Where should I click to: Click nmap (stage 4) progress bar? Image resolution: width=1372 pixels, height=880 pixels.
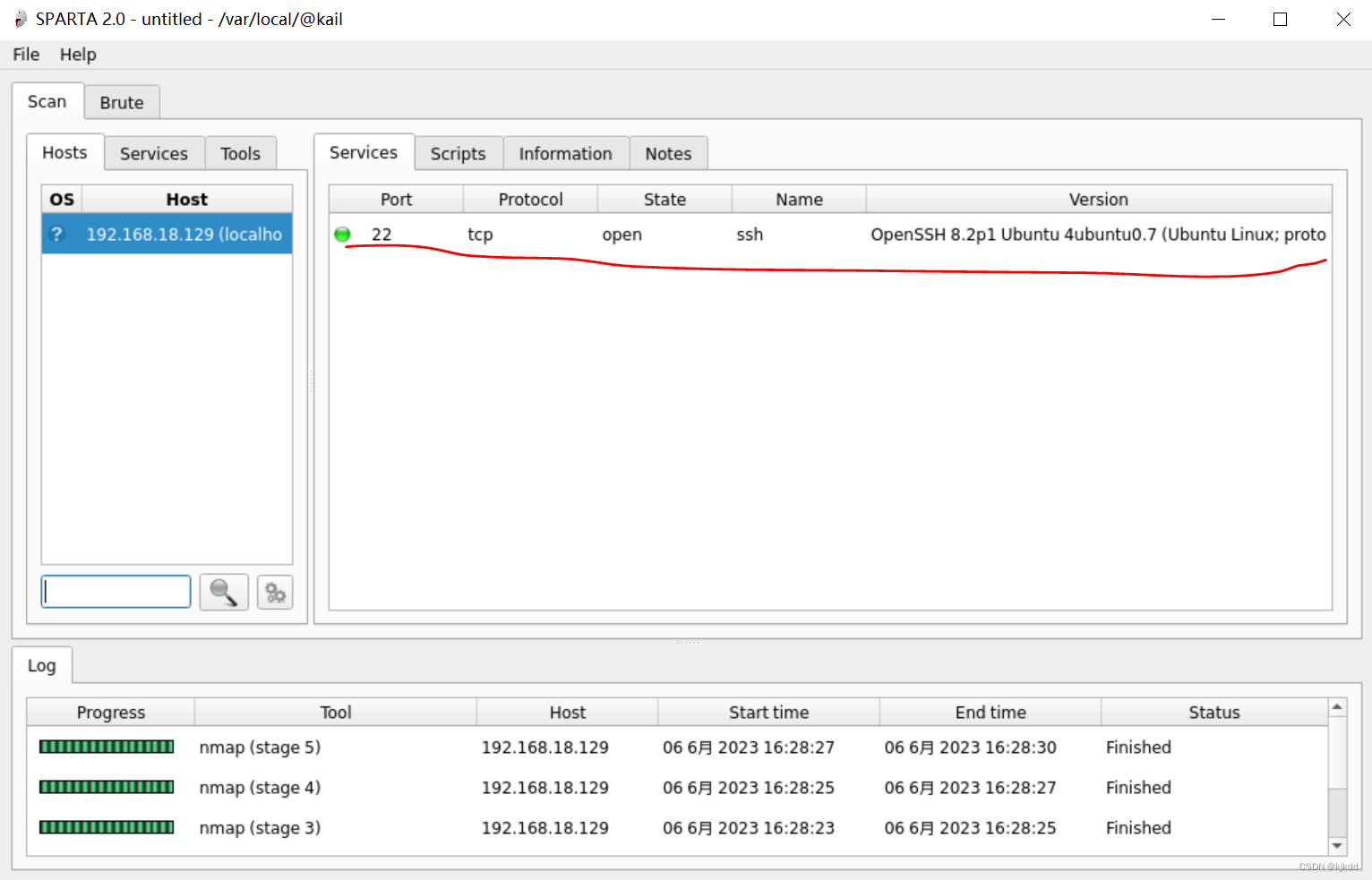pos(107,787)
